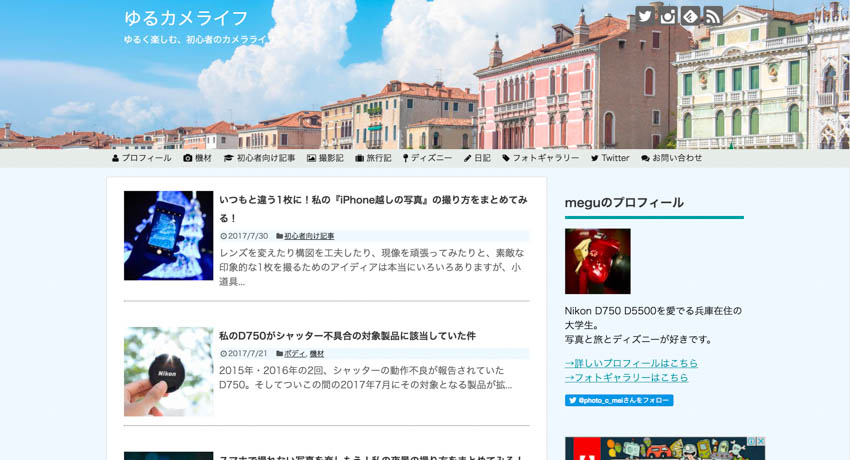This screenshot has width=850, height=460.
Task: Open the フォトギャラリー menu item
Action: click(540, 158)
